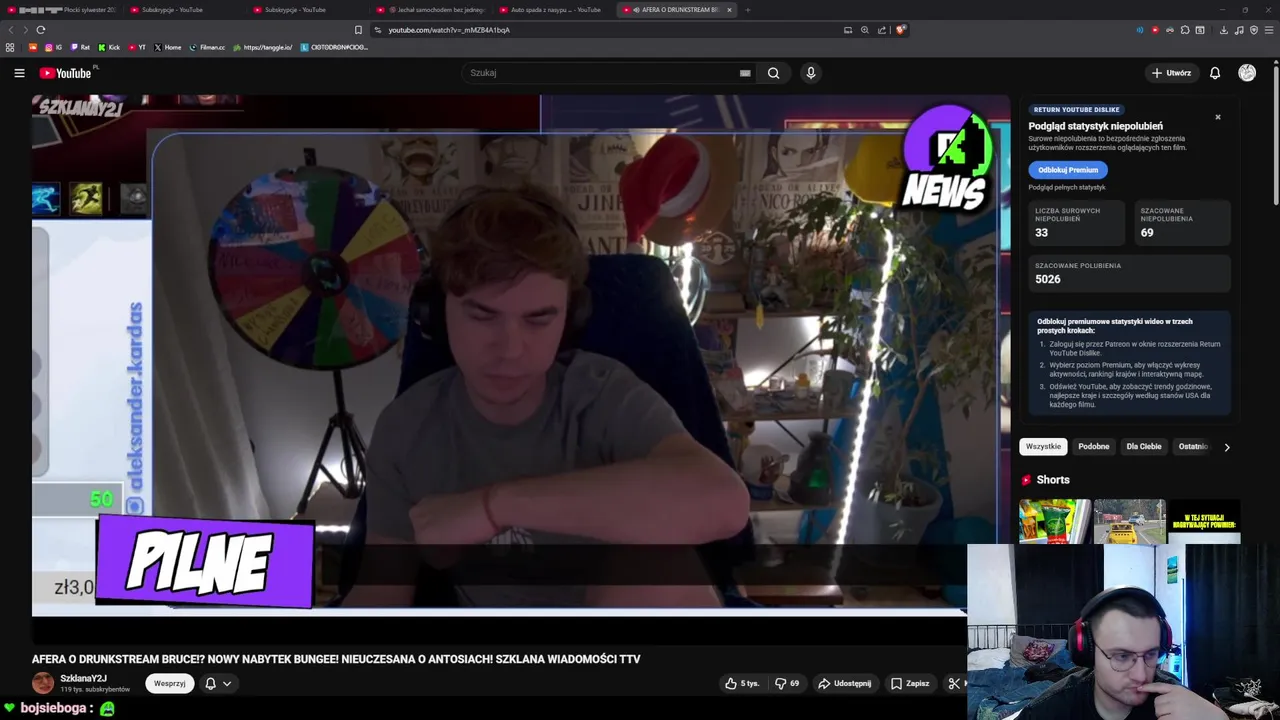Open the red YouTube extension icon

click(x=1155, y=30)
